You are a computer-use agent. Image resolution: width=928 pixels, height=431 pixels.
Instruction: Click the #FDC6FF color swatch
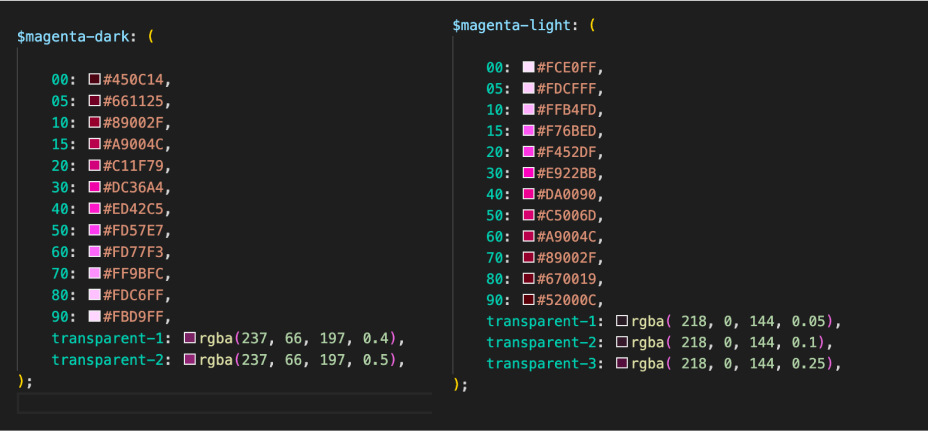pyautogui.click(x=95, y=295)
